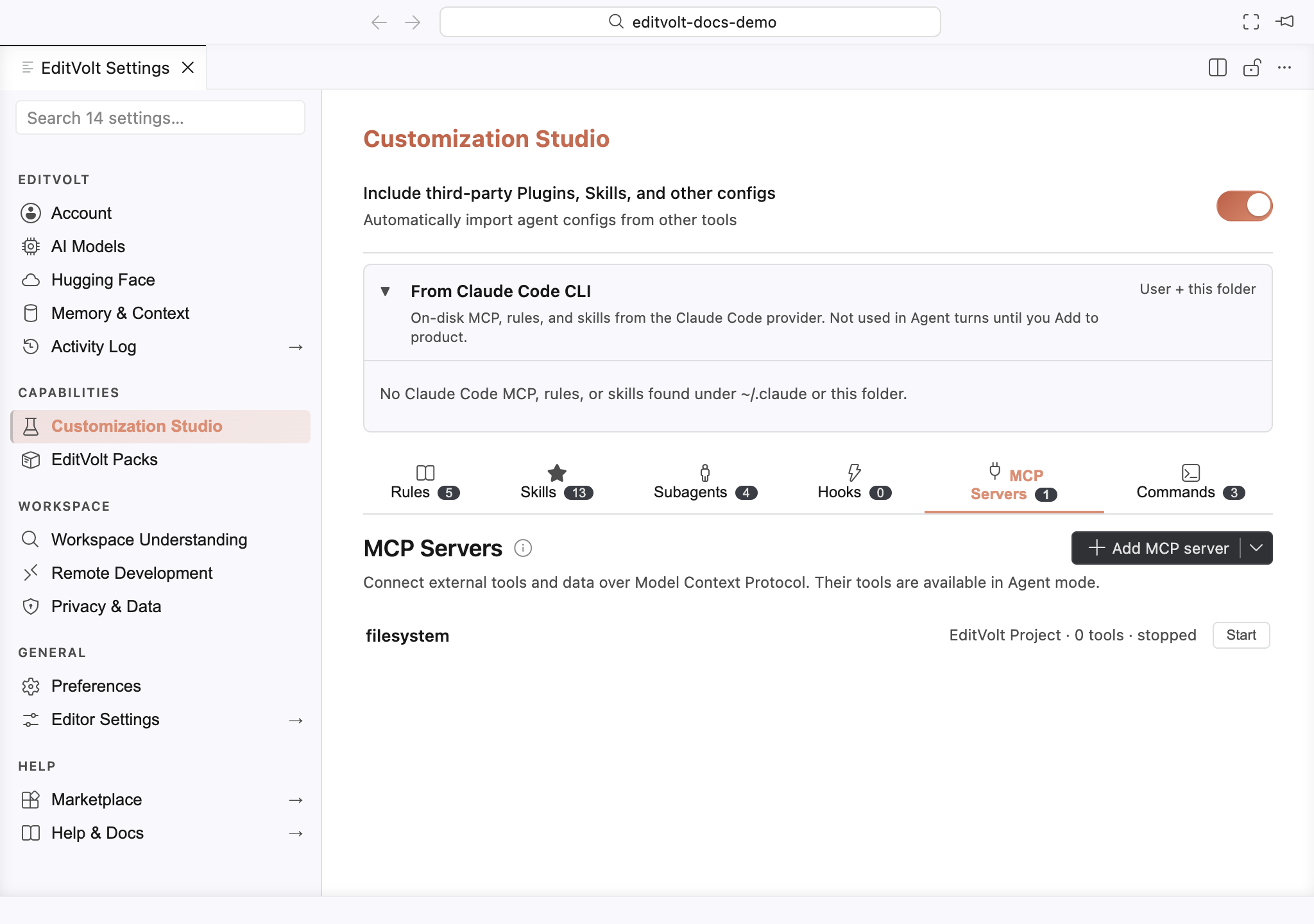Switch to the Hooks tab
This screenshot has width=1314, height=924.
click(x=855, y=483)
